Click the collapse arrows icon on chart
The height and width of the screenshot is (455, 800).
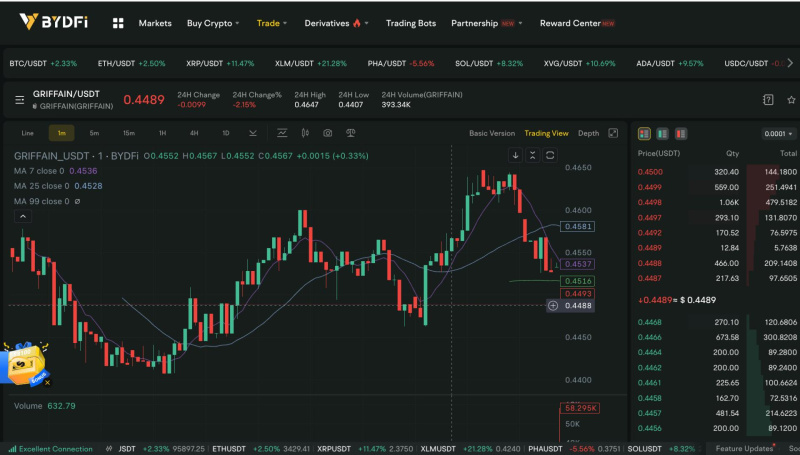pyautogui.click(x=533, y=155)
